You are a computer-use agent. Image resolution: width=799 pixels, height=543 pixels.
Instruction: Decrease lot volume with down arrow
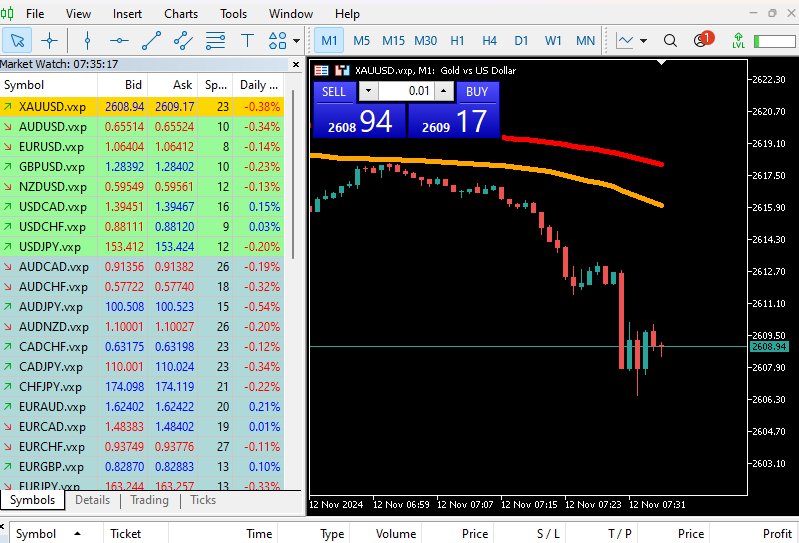(x=368, y=91)
